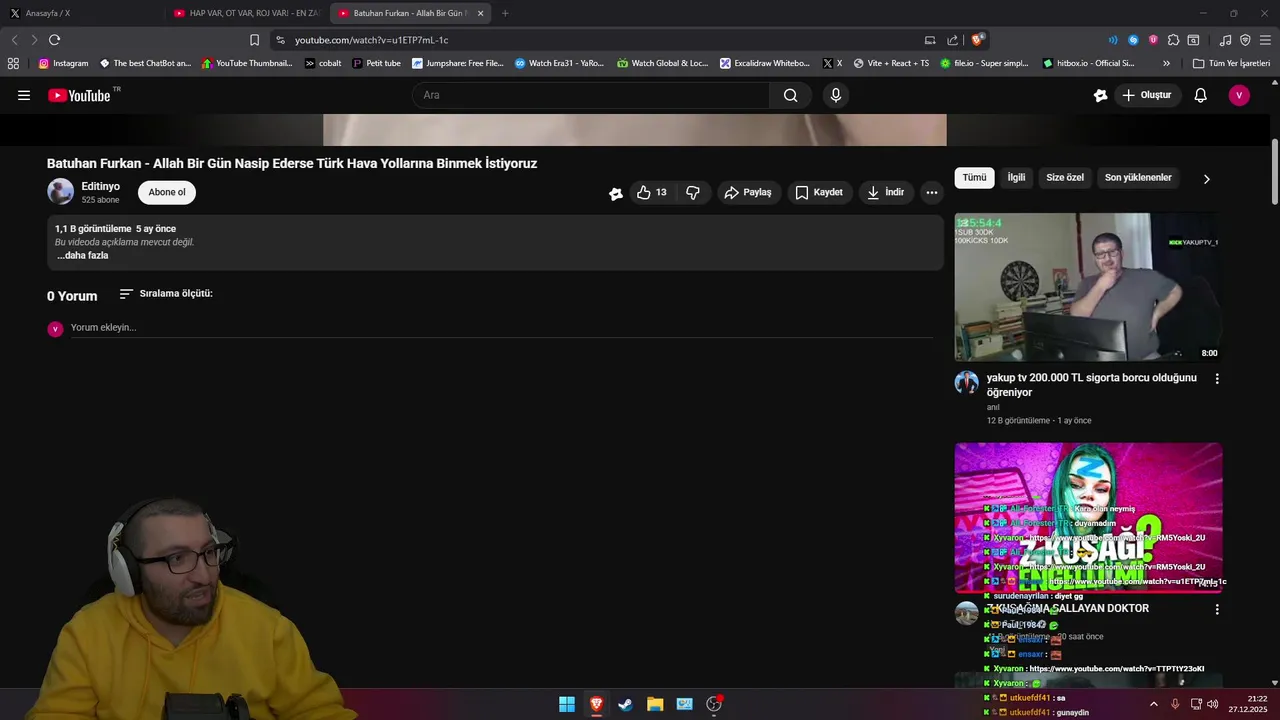
Task: Save video with Kaydet button
Action: tap(819, 192)
